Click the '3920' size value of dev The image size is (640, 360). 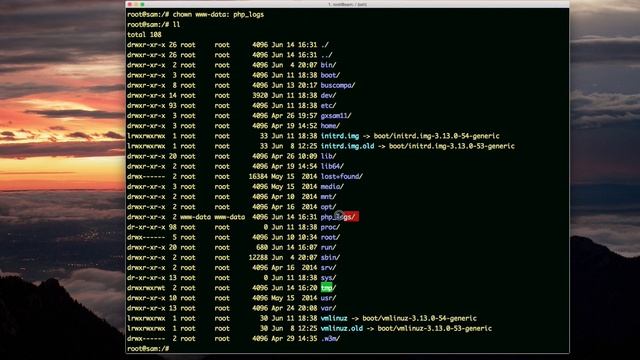pos(260,96)
